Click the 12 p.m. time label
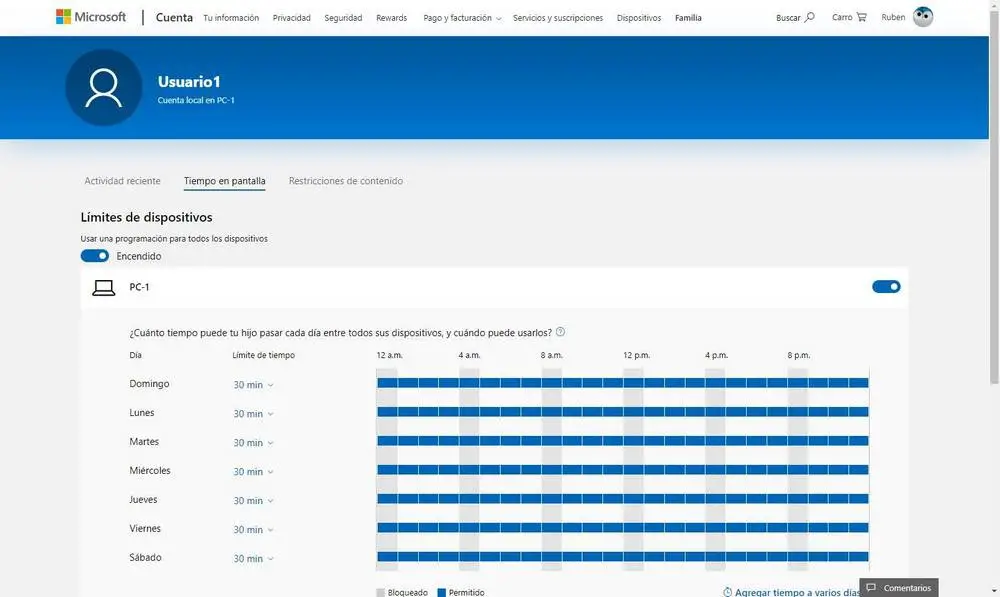This screenshot has width=1000, height=597. pos(636,355)
